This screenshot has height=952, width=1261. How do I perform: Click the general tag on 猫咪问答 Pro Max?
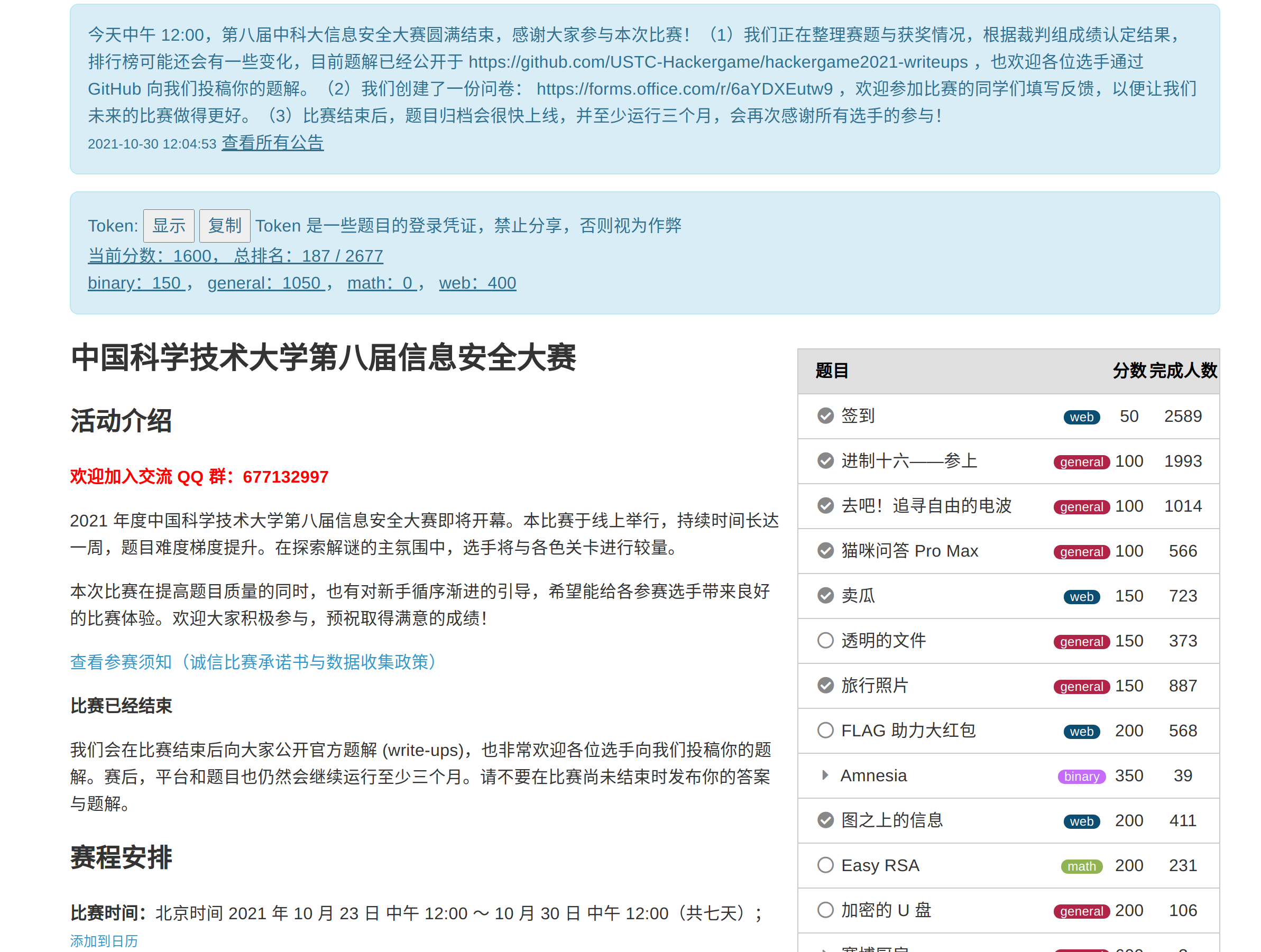(1081, 551)
